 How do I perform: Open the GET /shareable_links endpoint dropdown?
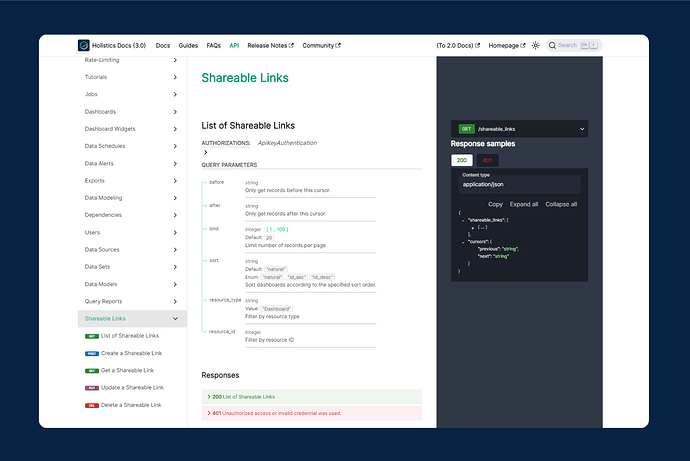click(x=519, y=129)
